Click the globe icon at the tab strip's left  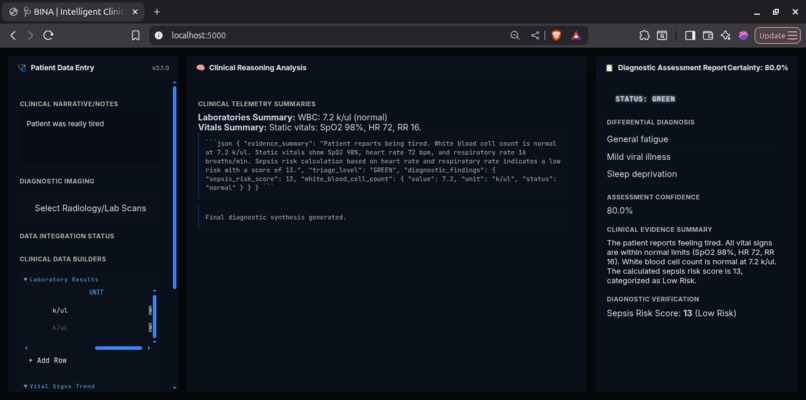[13, 12]
